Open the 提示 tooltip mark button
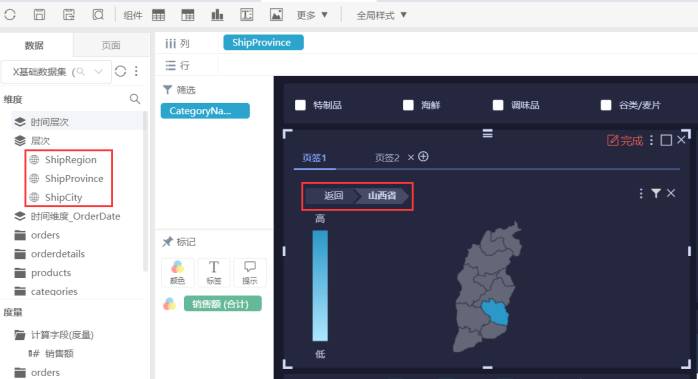The height and width of the screenshot is (379, 698). [250, 273]
